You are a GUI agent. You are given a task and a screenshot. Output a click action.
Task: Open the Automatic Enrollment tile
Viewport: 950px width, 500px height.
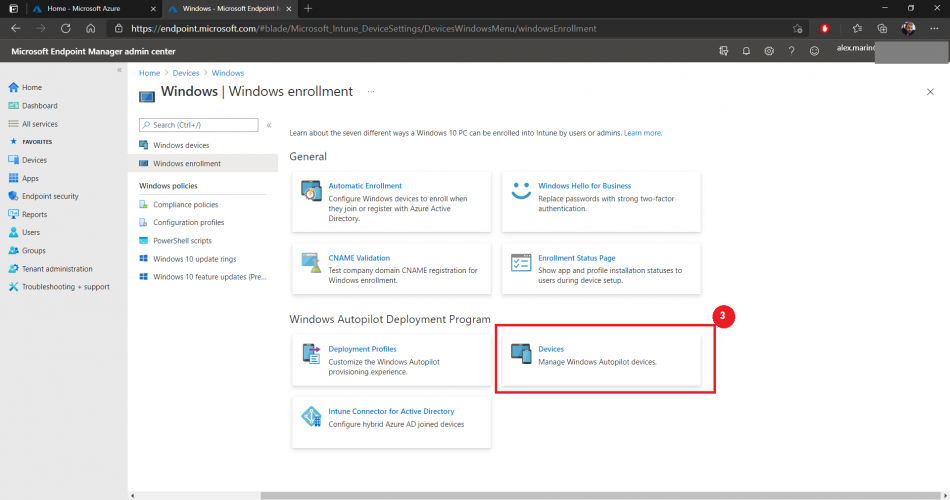[391, 202]
